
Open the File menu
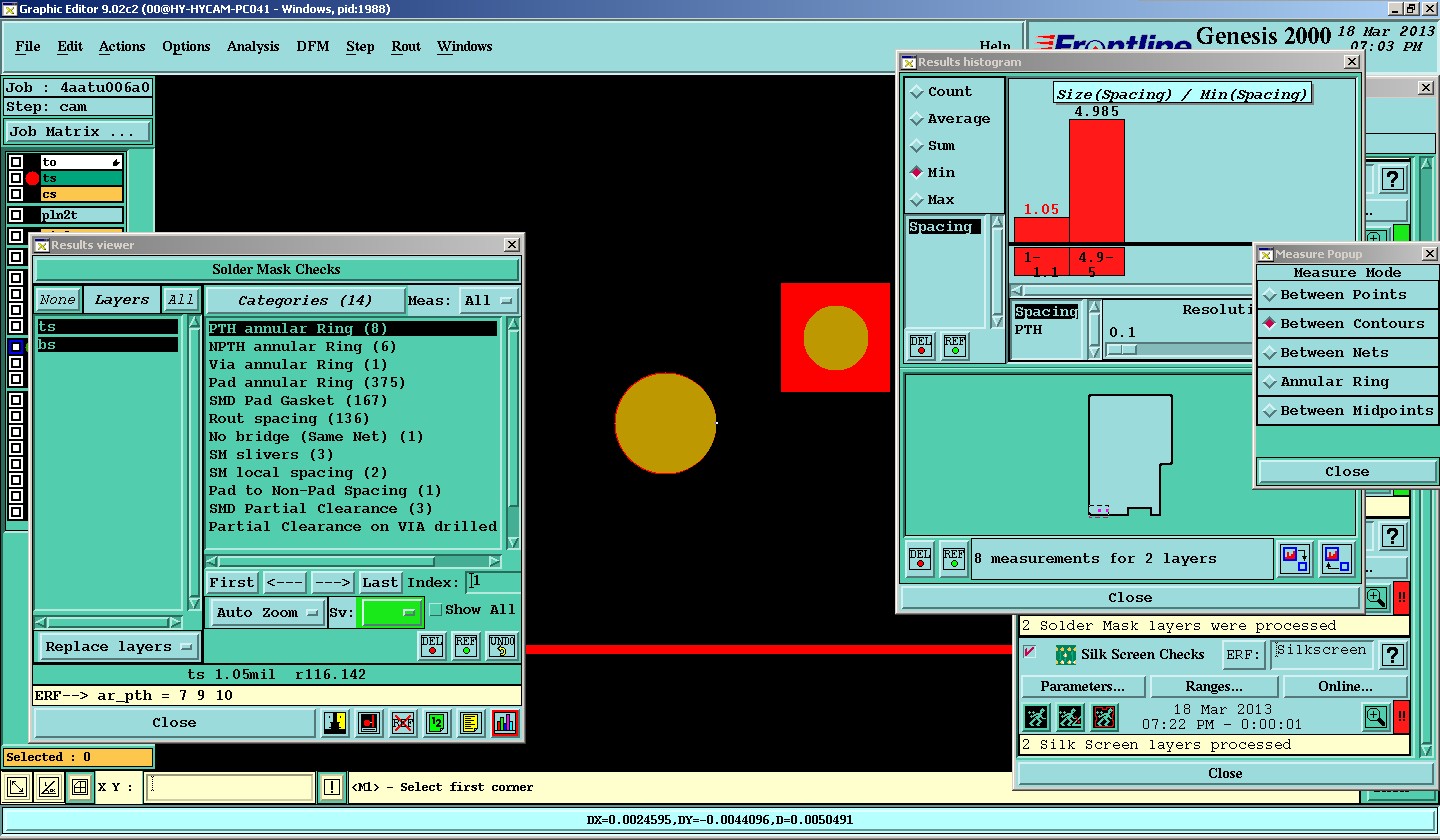pos(28,46)
